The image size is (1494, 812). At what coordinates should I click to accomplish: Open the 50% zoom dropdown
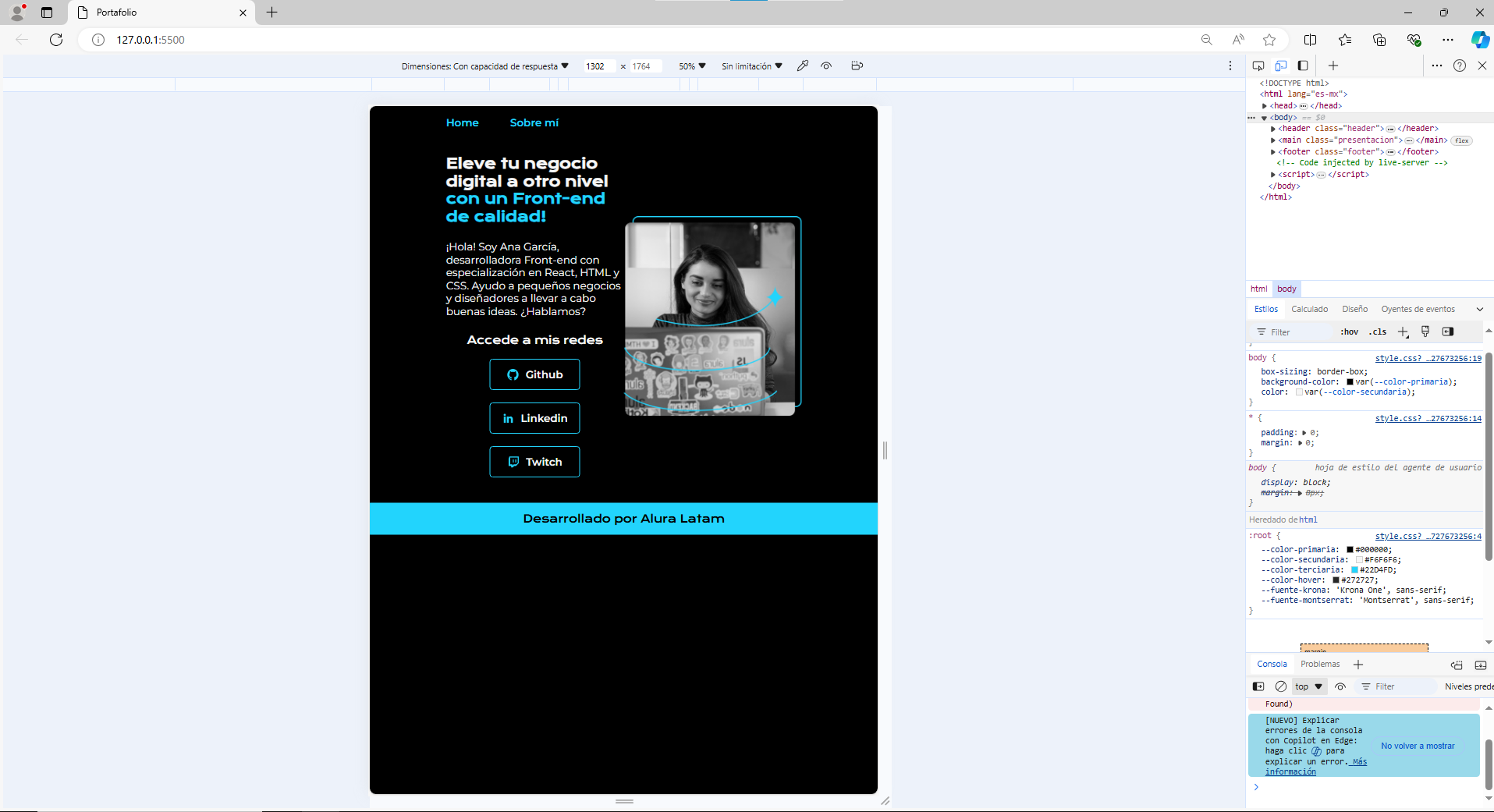tap(692, 66)
